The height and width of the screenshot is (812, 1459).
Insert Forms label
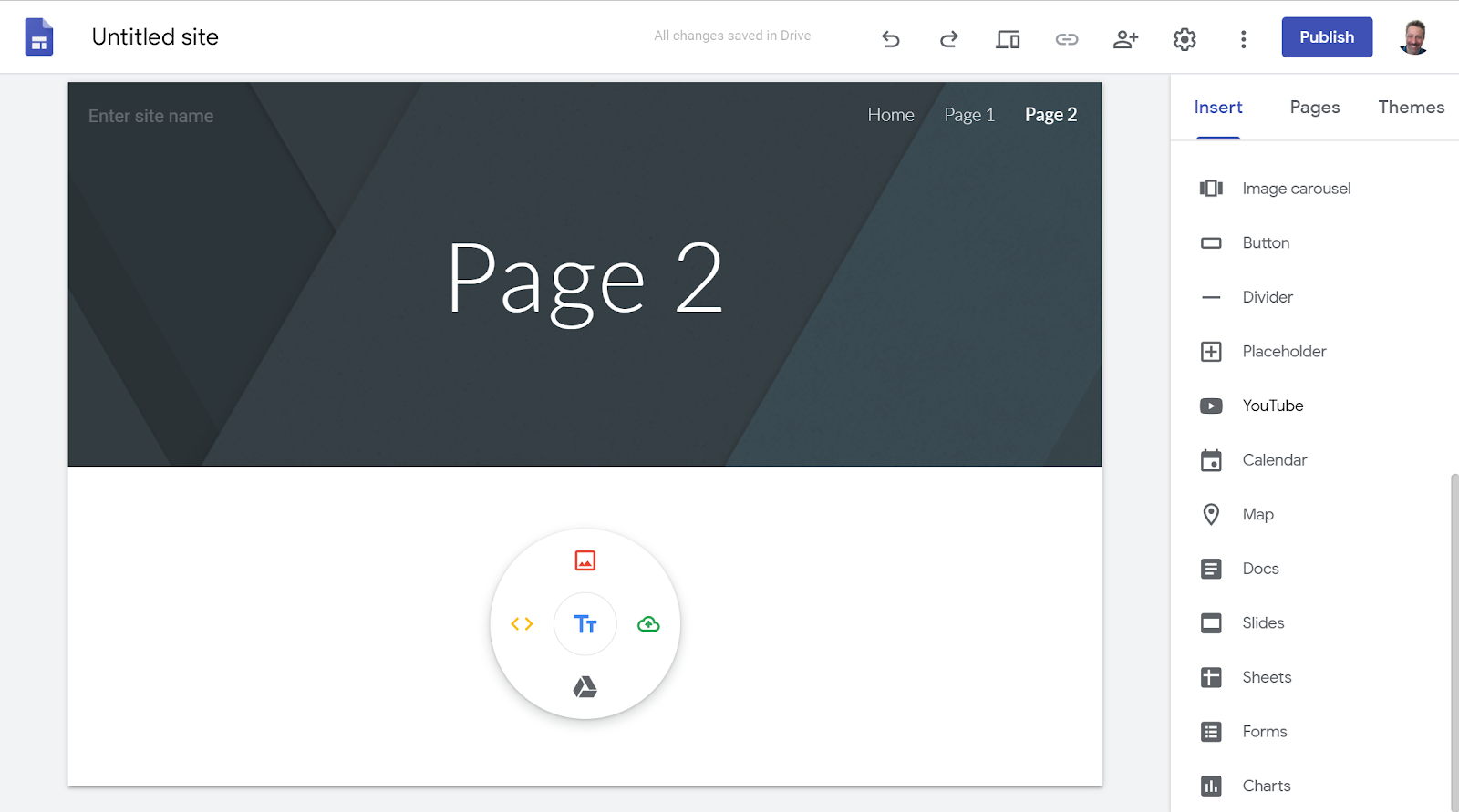pos(1265,732)
